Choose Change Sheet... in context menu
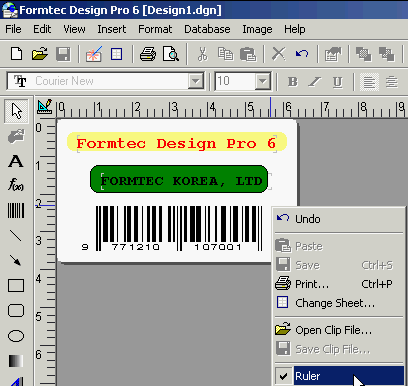Image resolution: width=408 pixels, height=386 pixels. tap(339, 303)
